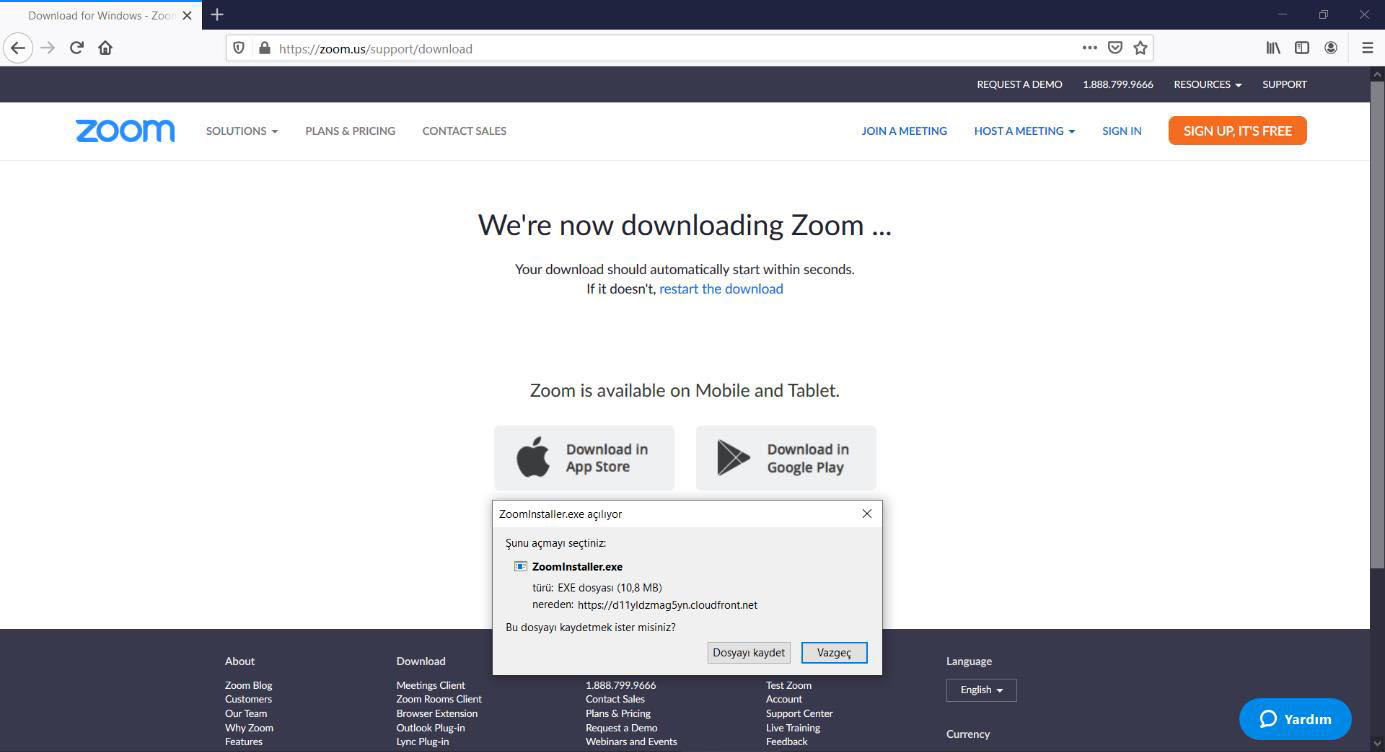Open the English language dropdown

[x=981, y=690]
